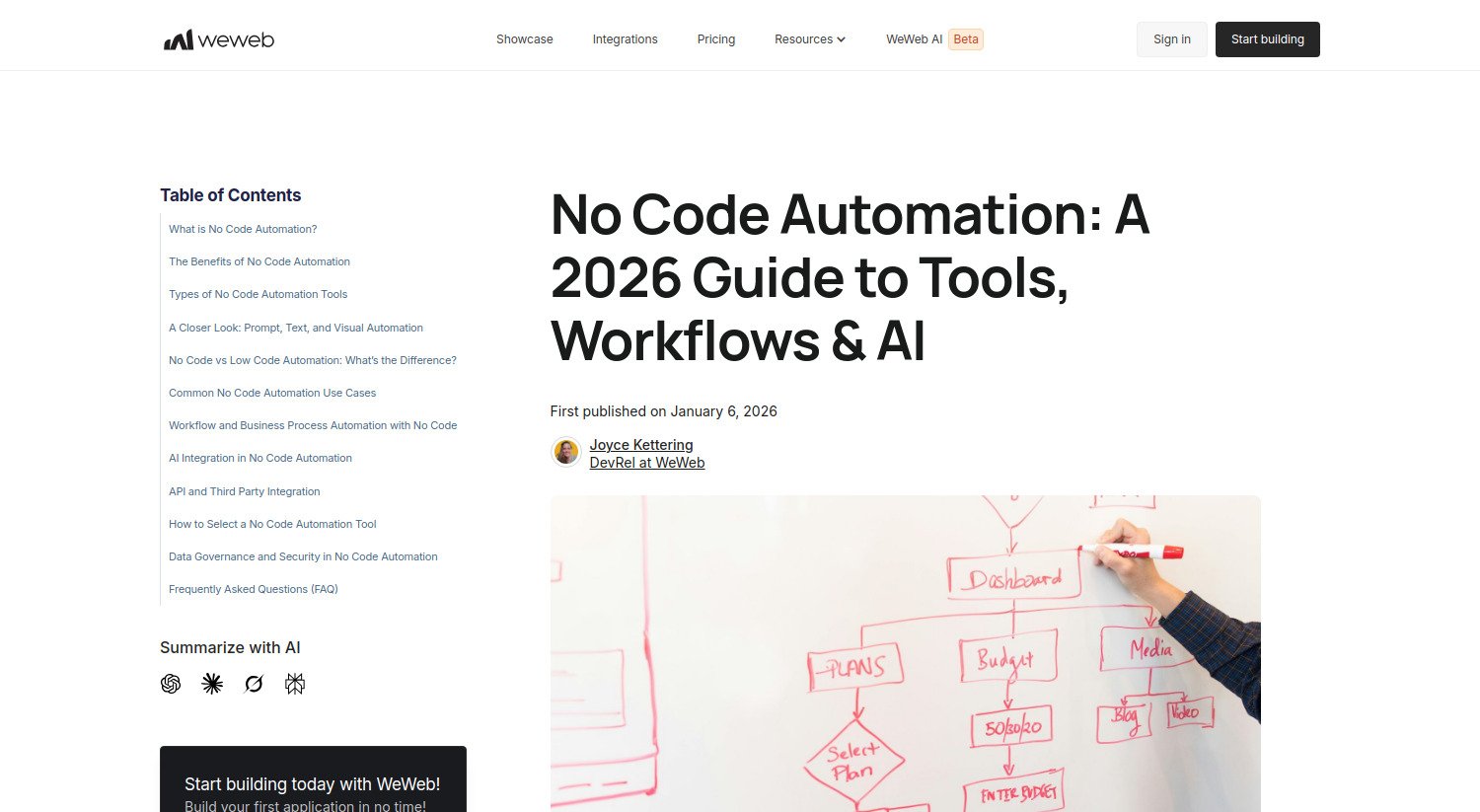Navigate to the Showcase page
The height and width of the screenshot is (812, 1480).
(x=524, y=39)
